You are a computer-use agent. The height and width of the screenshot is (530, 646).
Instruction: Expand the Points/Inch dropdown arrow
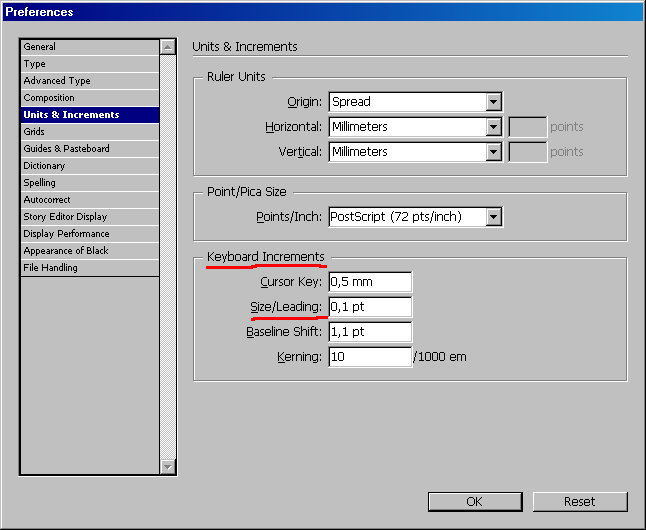point(493,217)
